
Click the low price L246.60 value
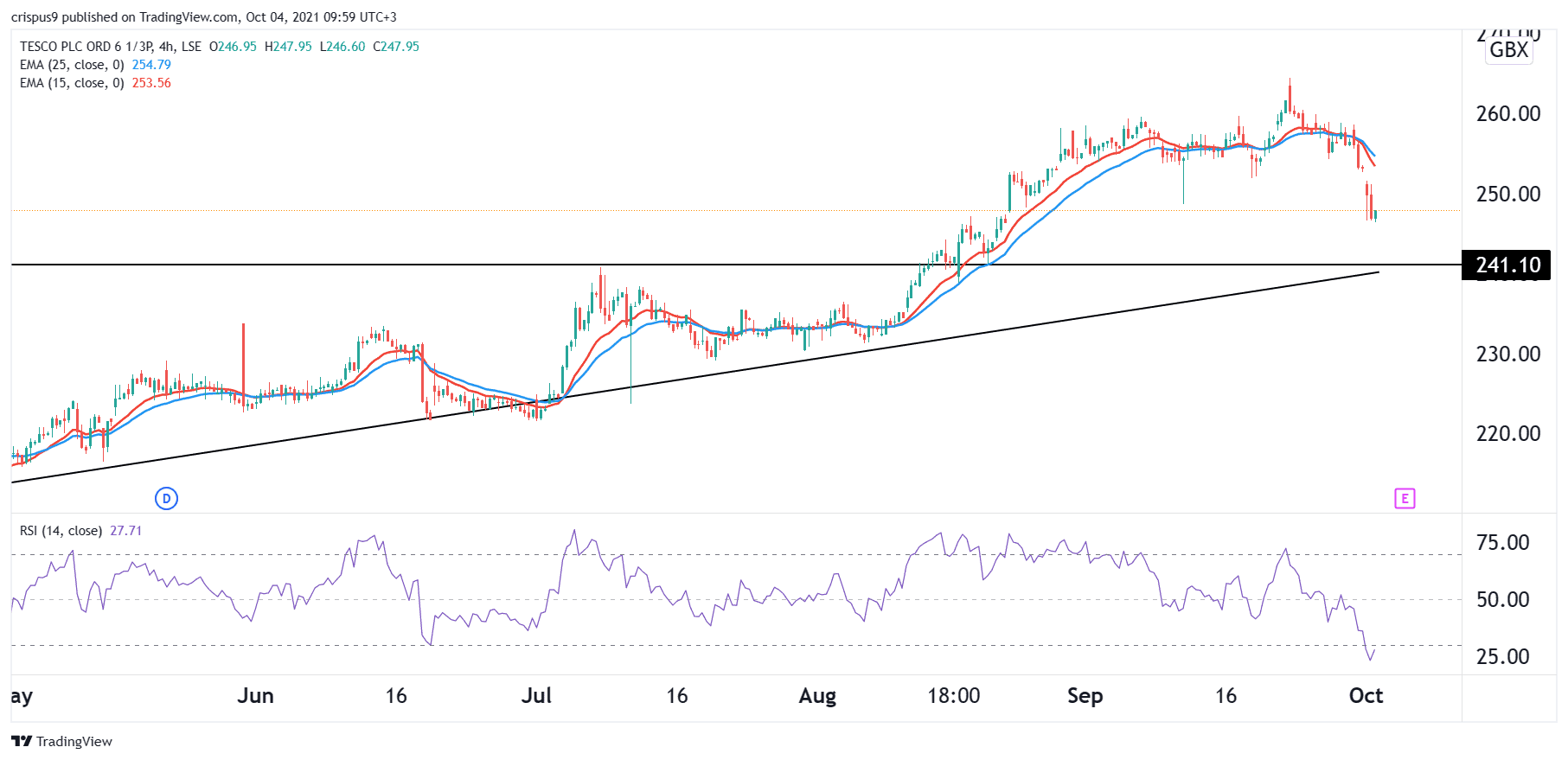pyautogui.click(x=342, y=47)
